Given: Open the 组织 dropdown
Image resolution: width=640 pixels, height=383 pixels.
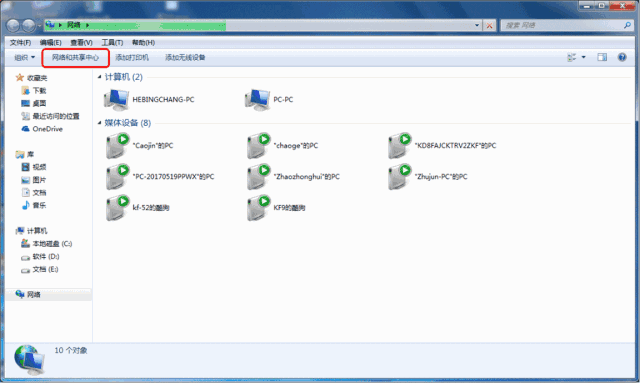Looking at the screenshot, I should pos(24,58).
